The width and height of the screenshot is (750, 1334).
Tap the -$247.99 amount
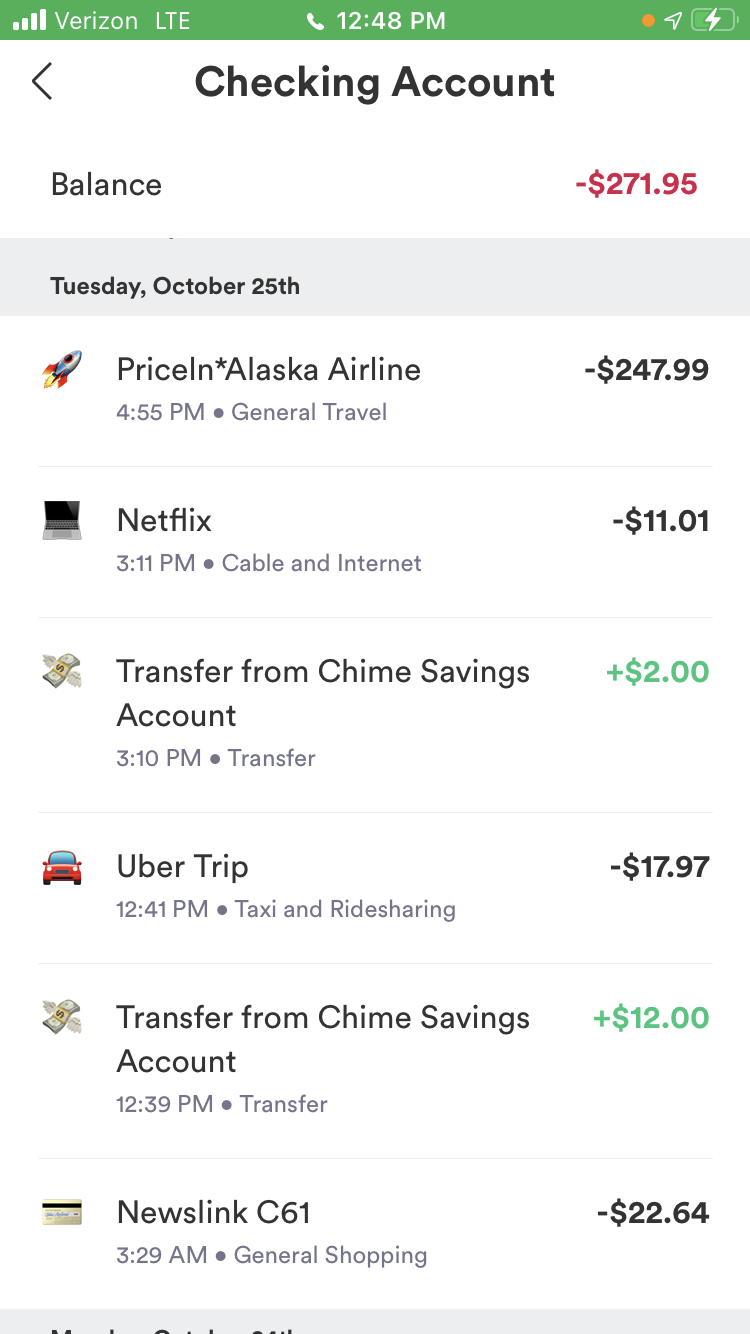646,370
